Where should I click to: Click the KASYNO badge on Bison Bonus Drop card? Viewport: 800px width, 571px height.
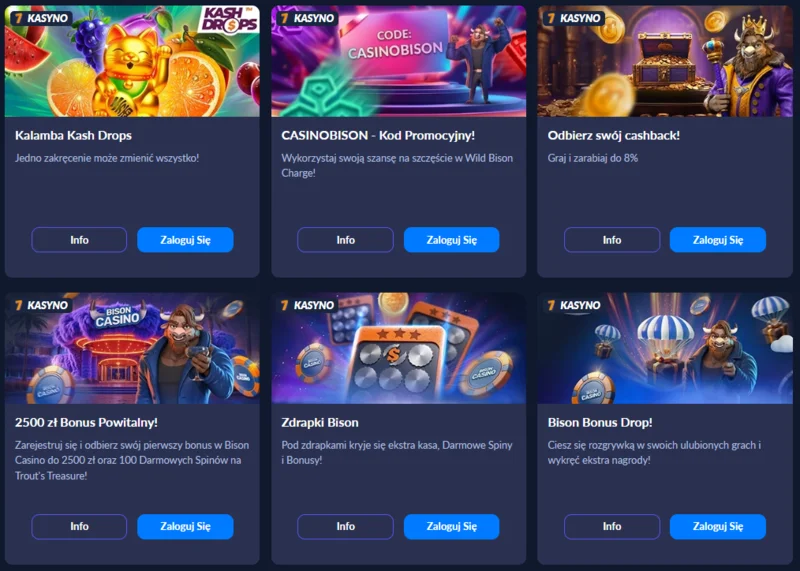coord(574,305)
